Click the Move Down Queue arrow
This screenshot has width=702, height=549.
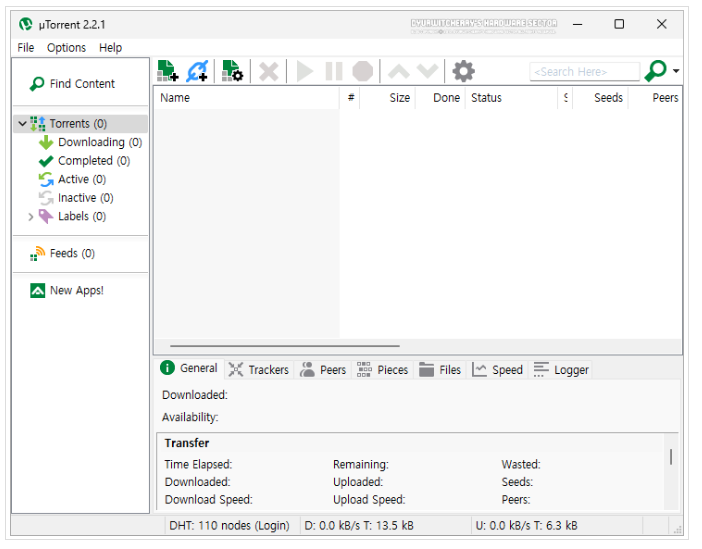pyautogui.click(x=427, y=71)
